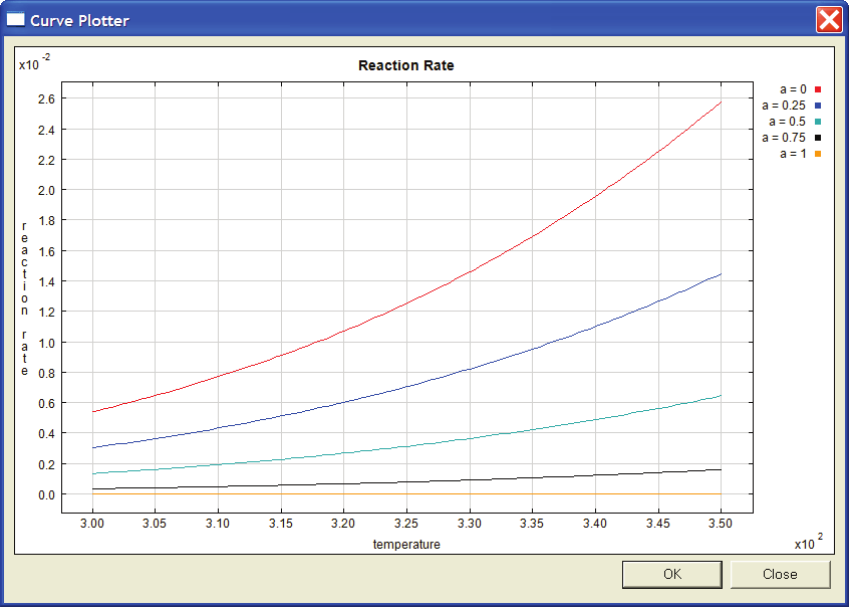849x607 pixels.
Task: Click the y-axis tick label 0.2
Action: [47, 465]
